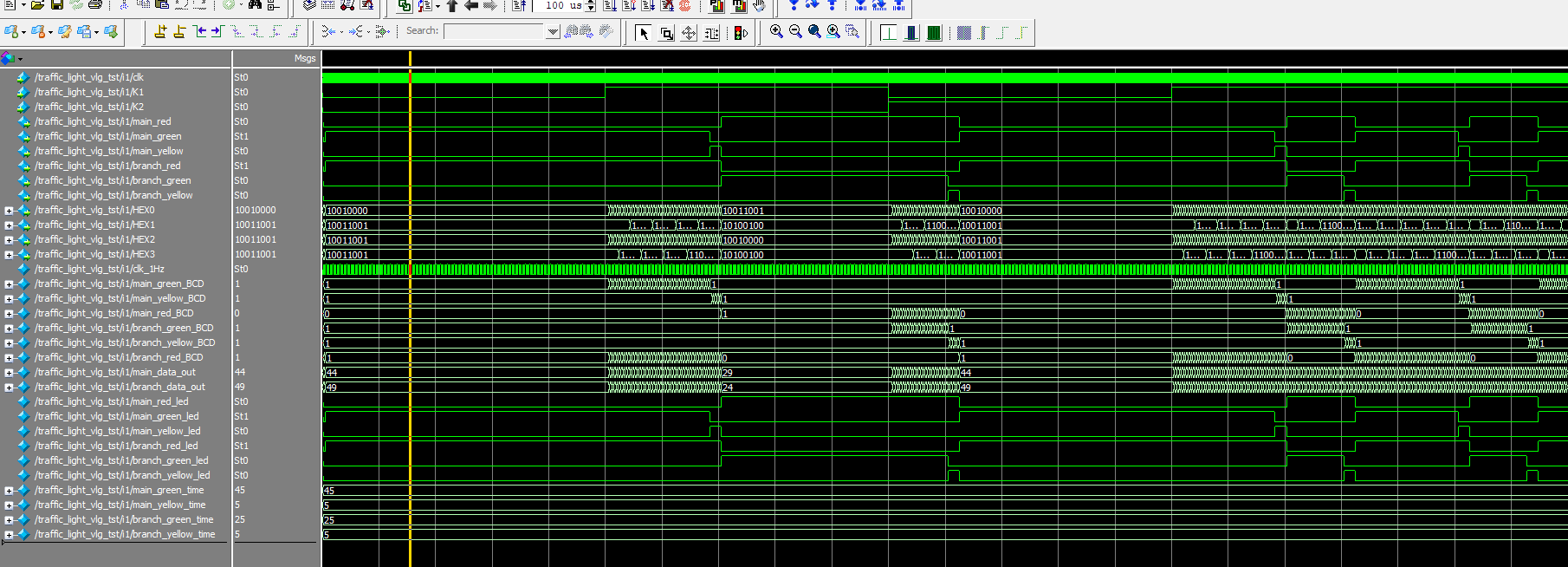This screenshot has height=567, width=1568.
Task: Click the folder Open icon
Action: (37, 5)
